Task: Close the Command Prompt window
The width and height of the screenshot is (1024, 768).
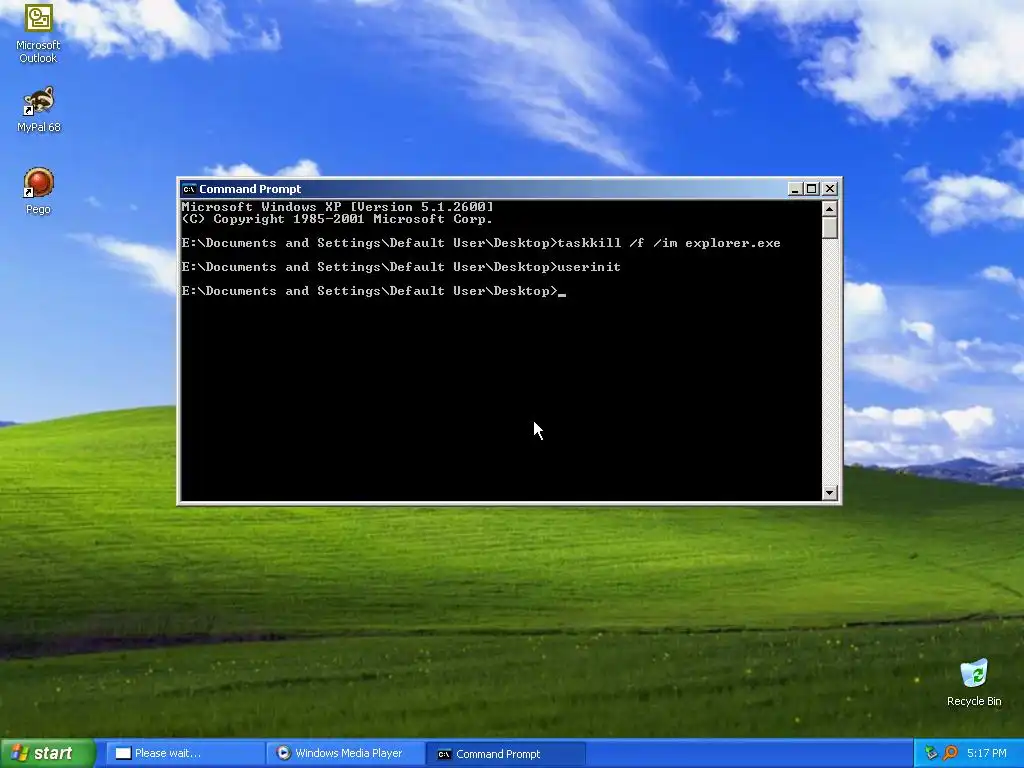Action: 829,189
